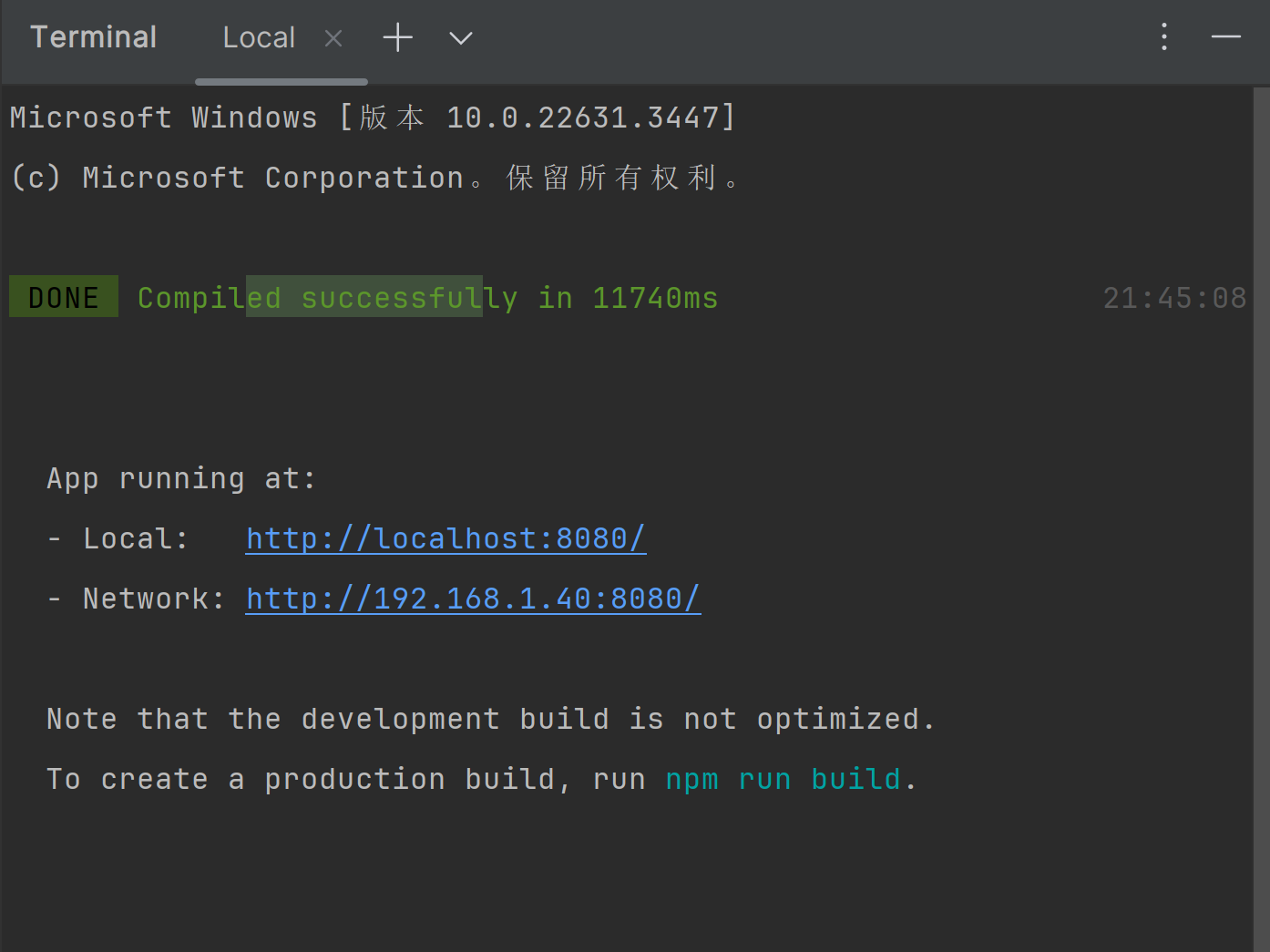Select the Local terminal tab
1270x952 pixels.
click(259, 37)
